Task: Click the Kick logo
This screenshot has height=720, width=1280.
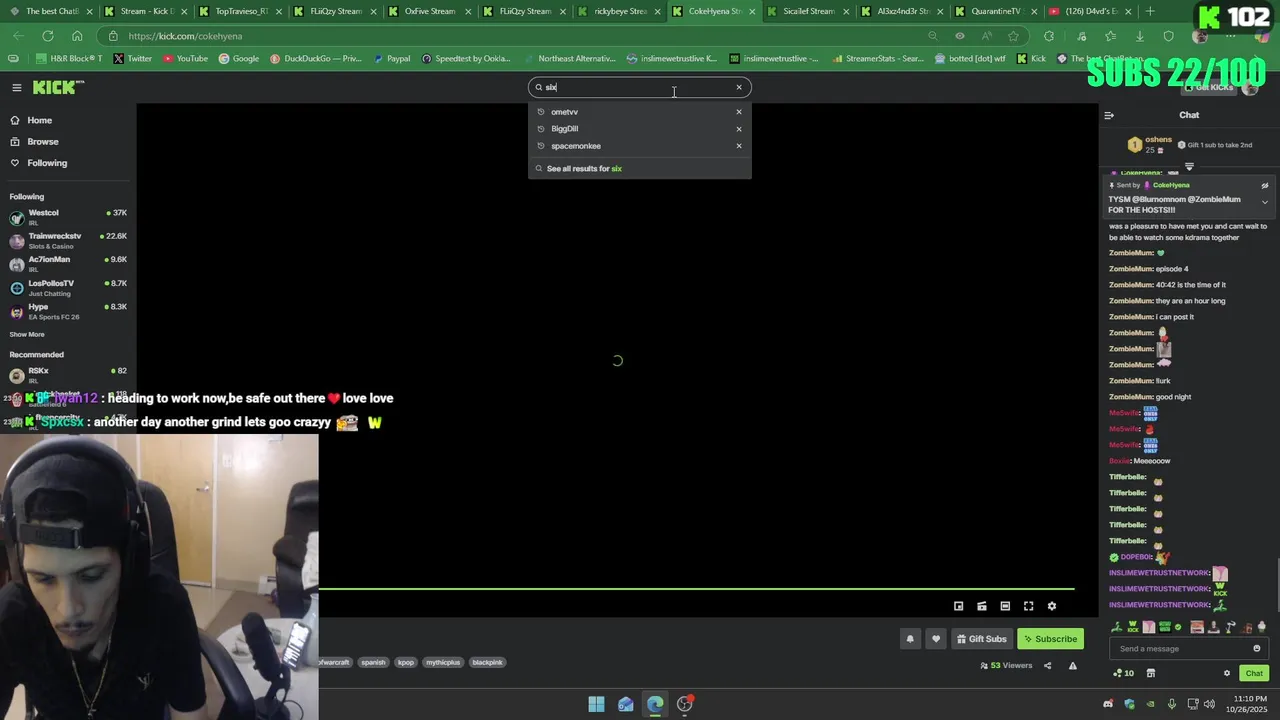Action: [57, 88]
